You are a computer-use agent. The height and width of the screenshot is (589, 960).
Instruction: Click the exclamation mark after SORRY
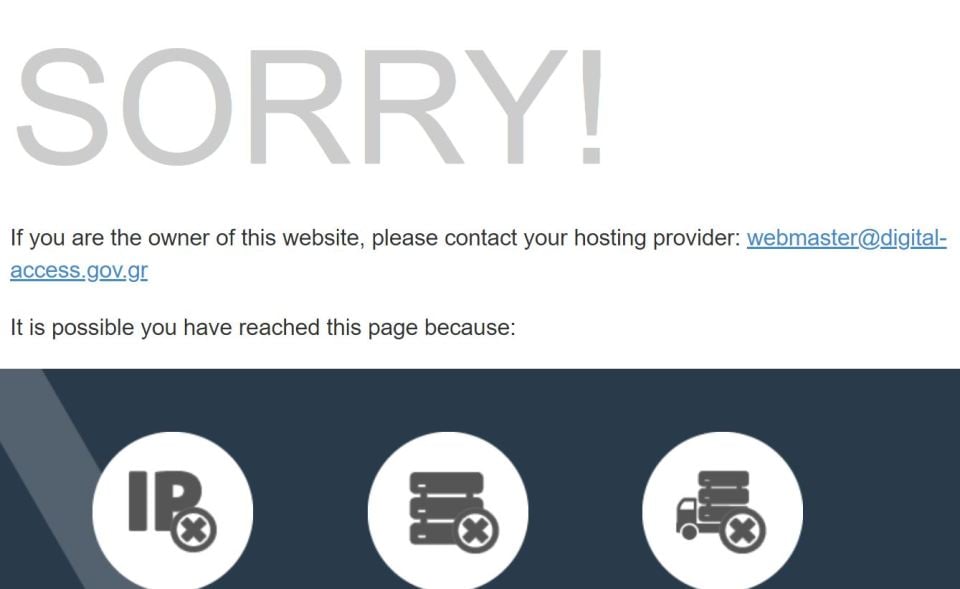[x=591, y=107]
